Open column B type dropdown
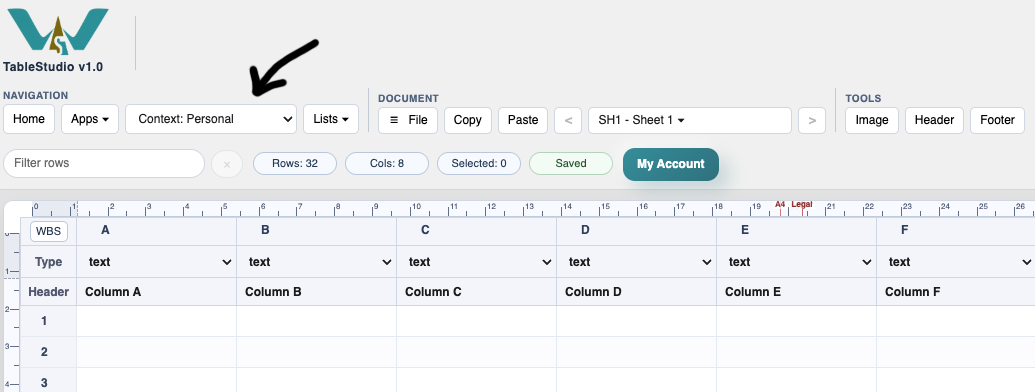 tap(317, 262)
